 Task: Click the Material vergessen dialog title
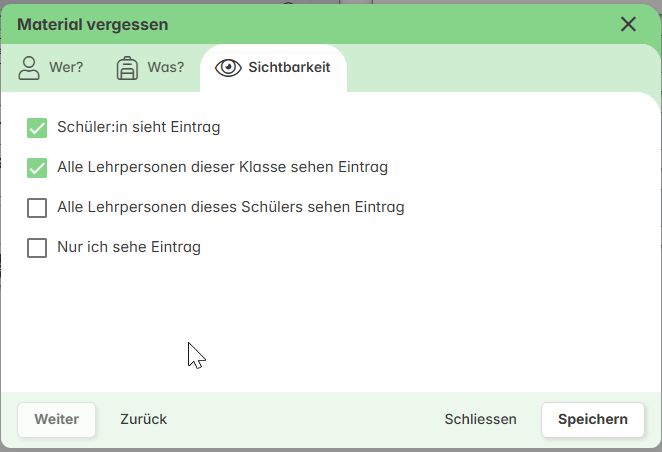(93, 24)
